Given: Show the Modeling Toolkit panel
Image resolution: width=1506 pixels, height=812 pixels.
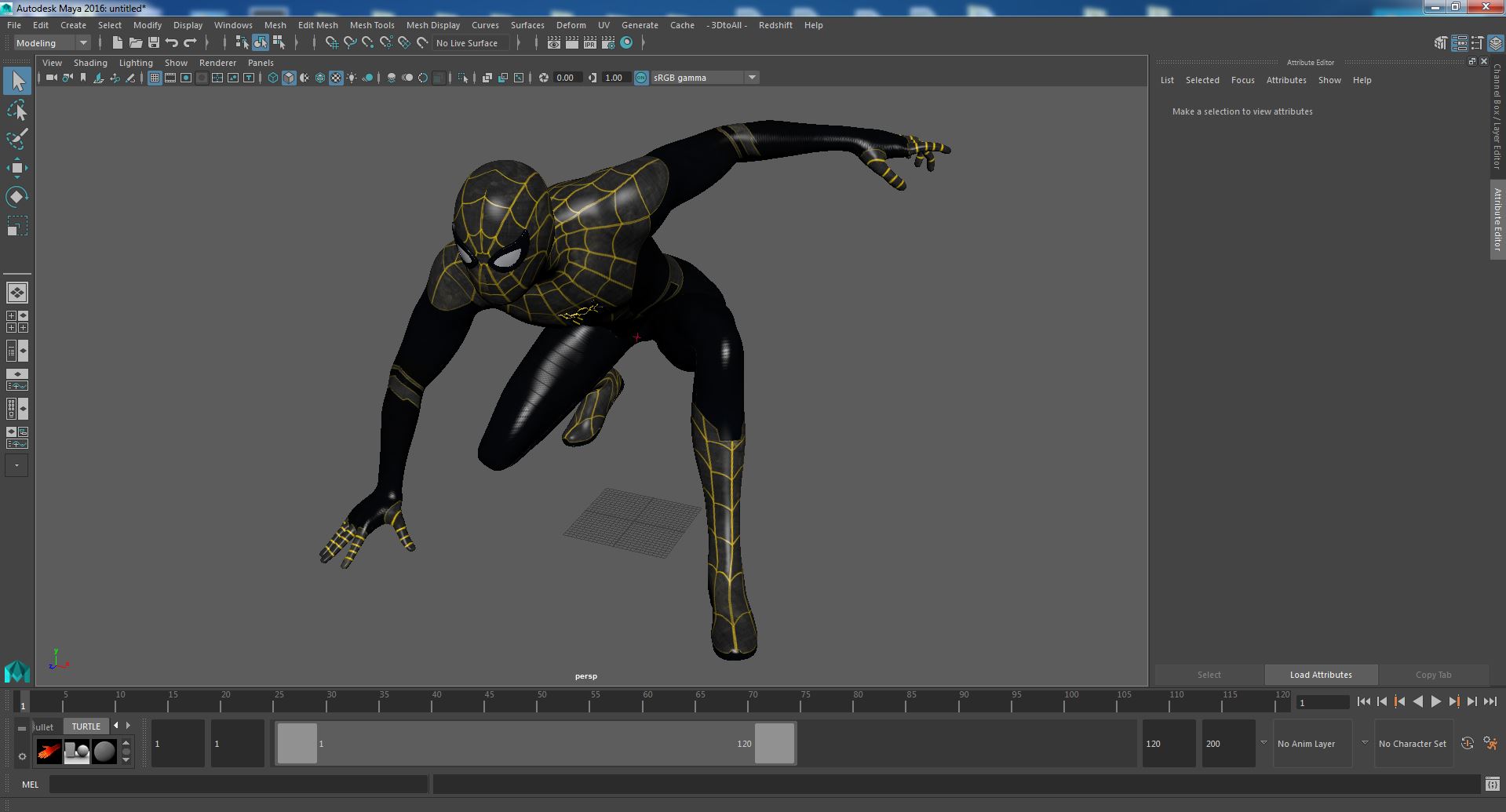Looking at the screenshot, I should click(1441, 43).
